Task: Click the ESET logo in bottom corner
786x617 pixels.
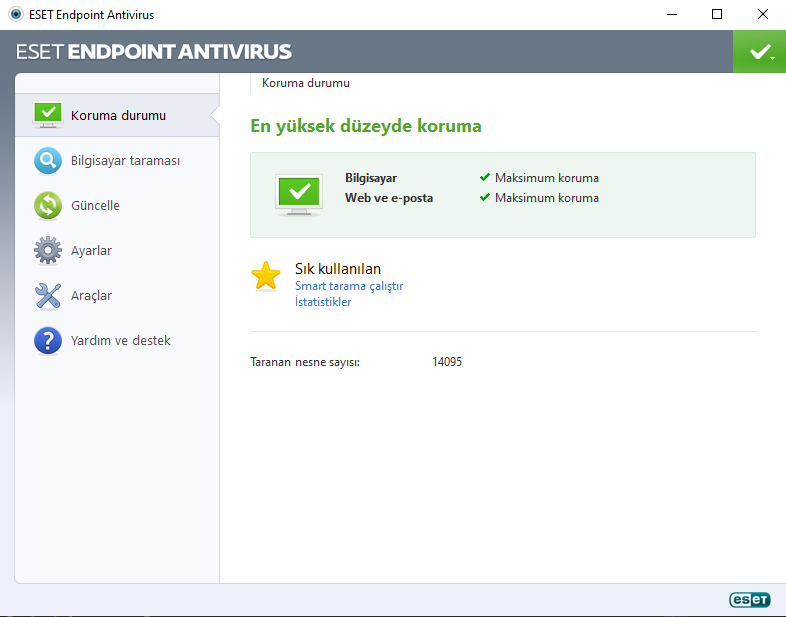Action: (x=749, y=599)
